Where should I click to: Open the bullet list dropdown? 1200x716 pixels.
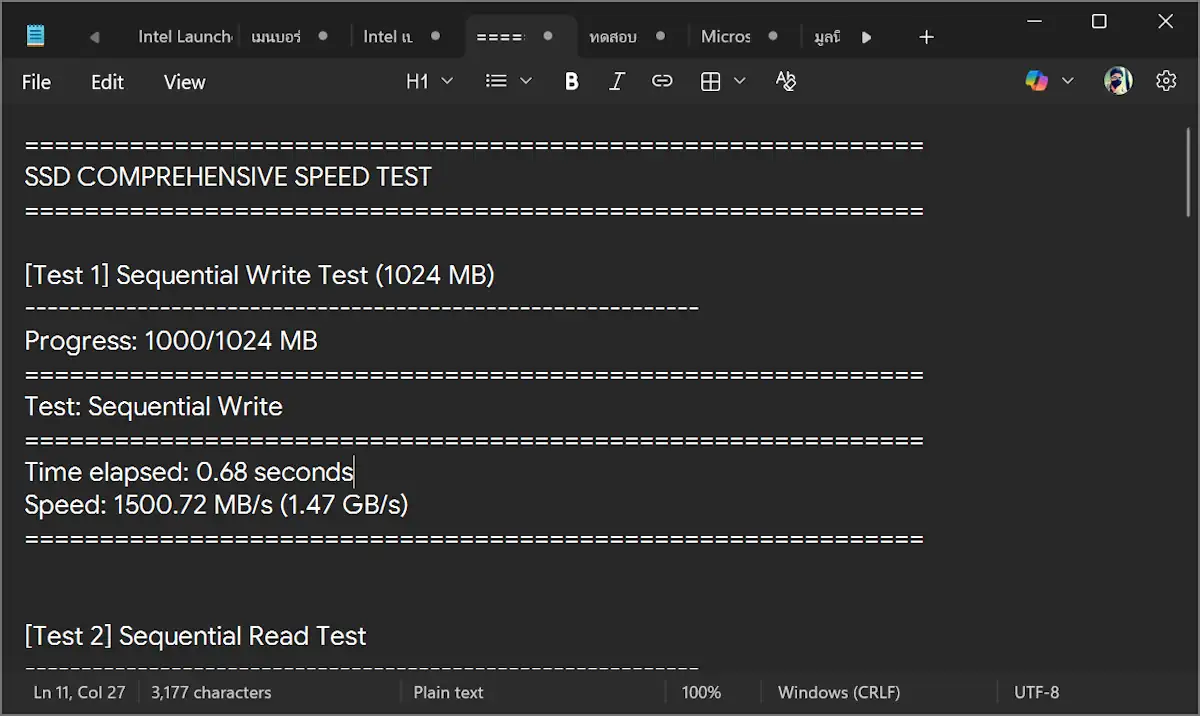pyautogui.click(x=508, y=82)
